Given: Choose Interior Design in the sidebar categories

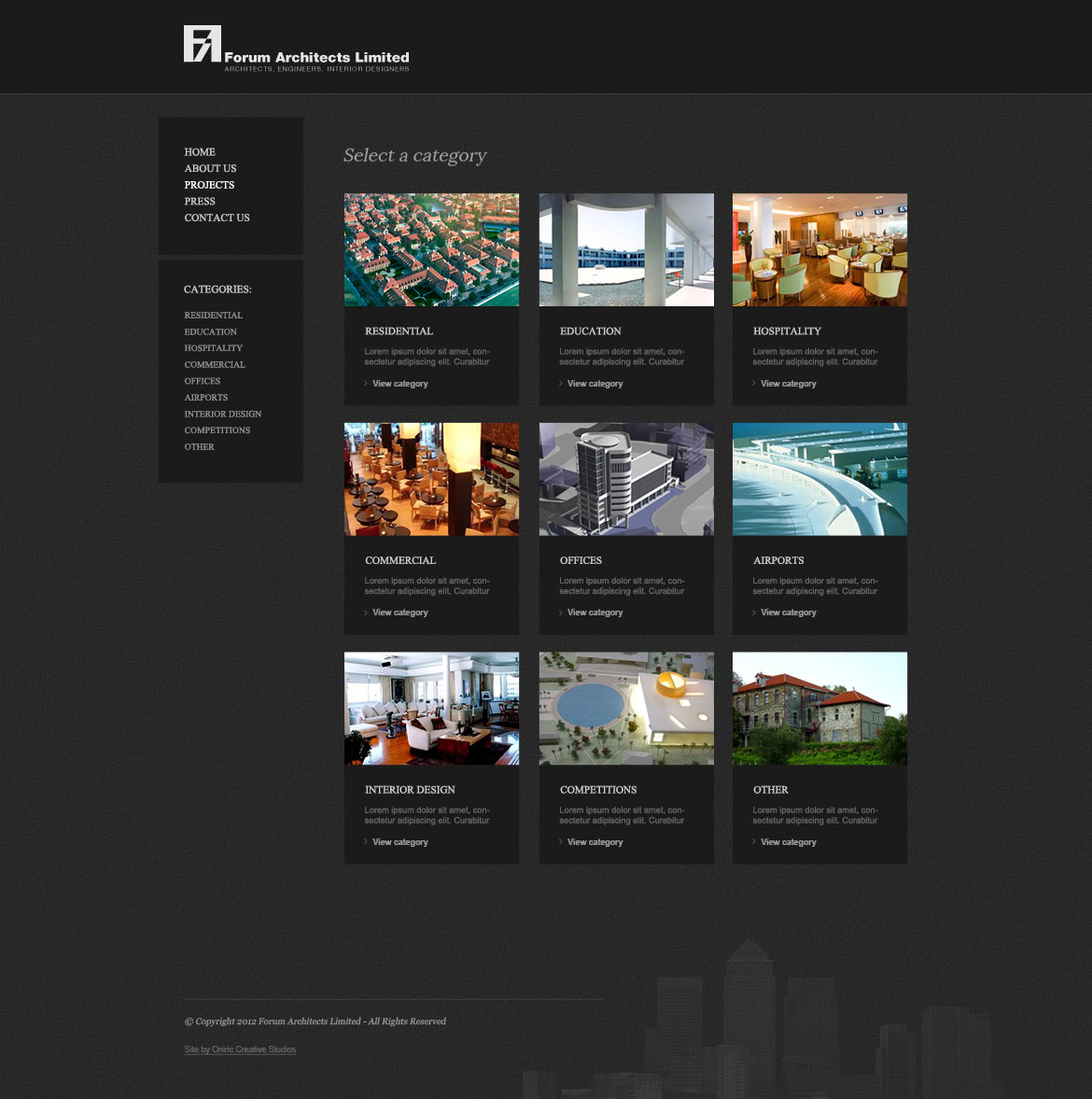Looking at the screenshot, I should tap(223, 415).
